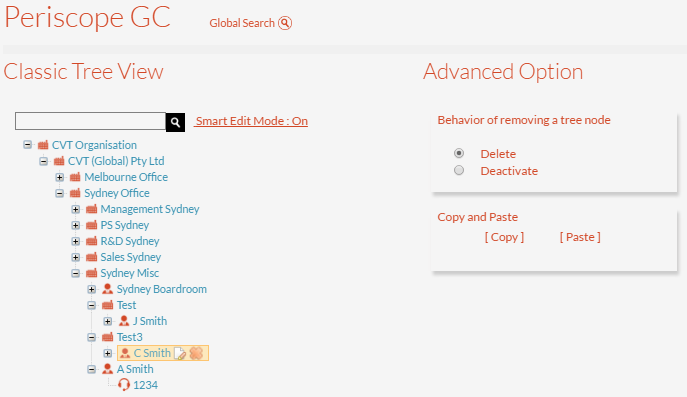Click the headset icon next to 1234

coord(124,385)
